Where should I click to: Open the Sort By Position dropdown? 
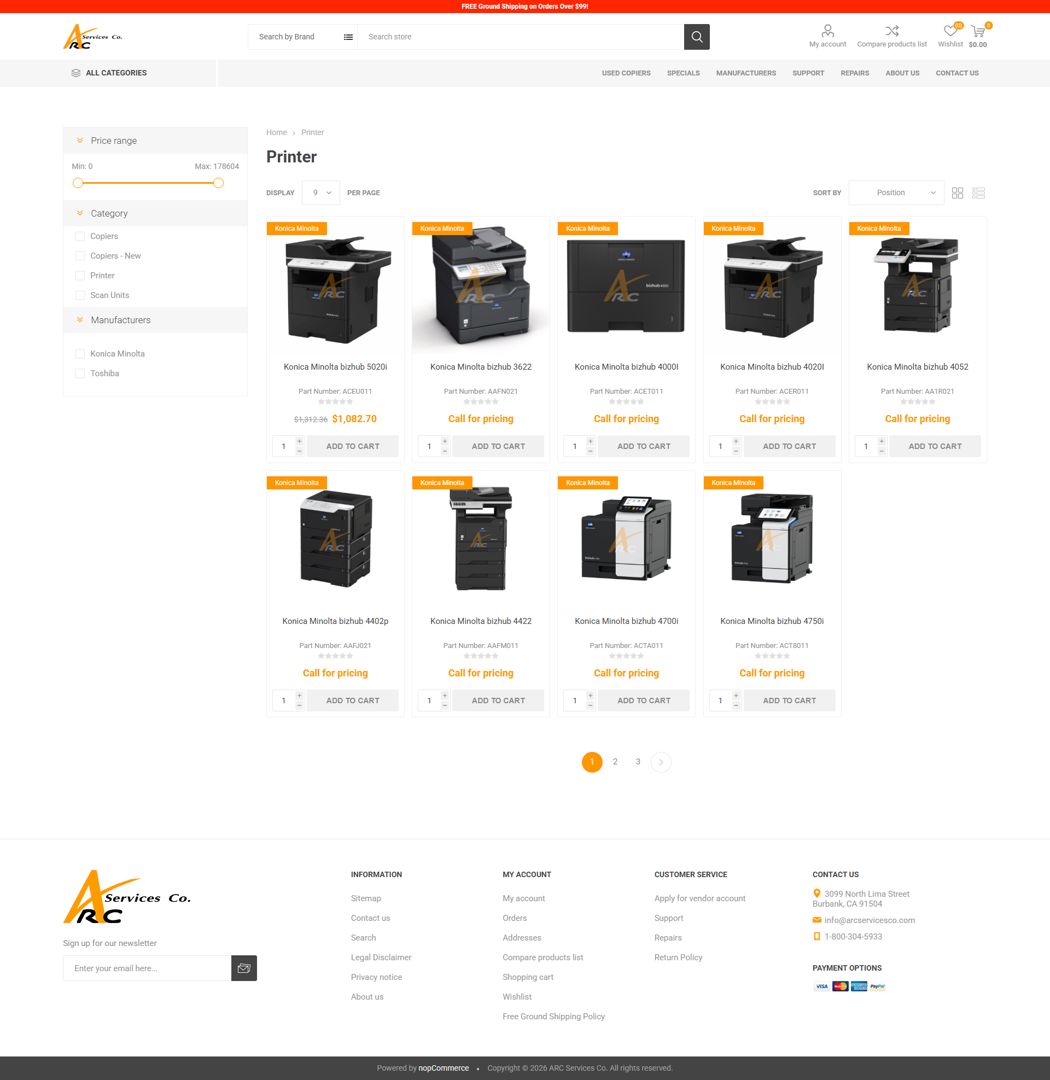click(896, 192)
